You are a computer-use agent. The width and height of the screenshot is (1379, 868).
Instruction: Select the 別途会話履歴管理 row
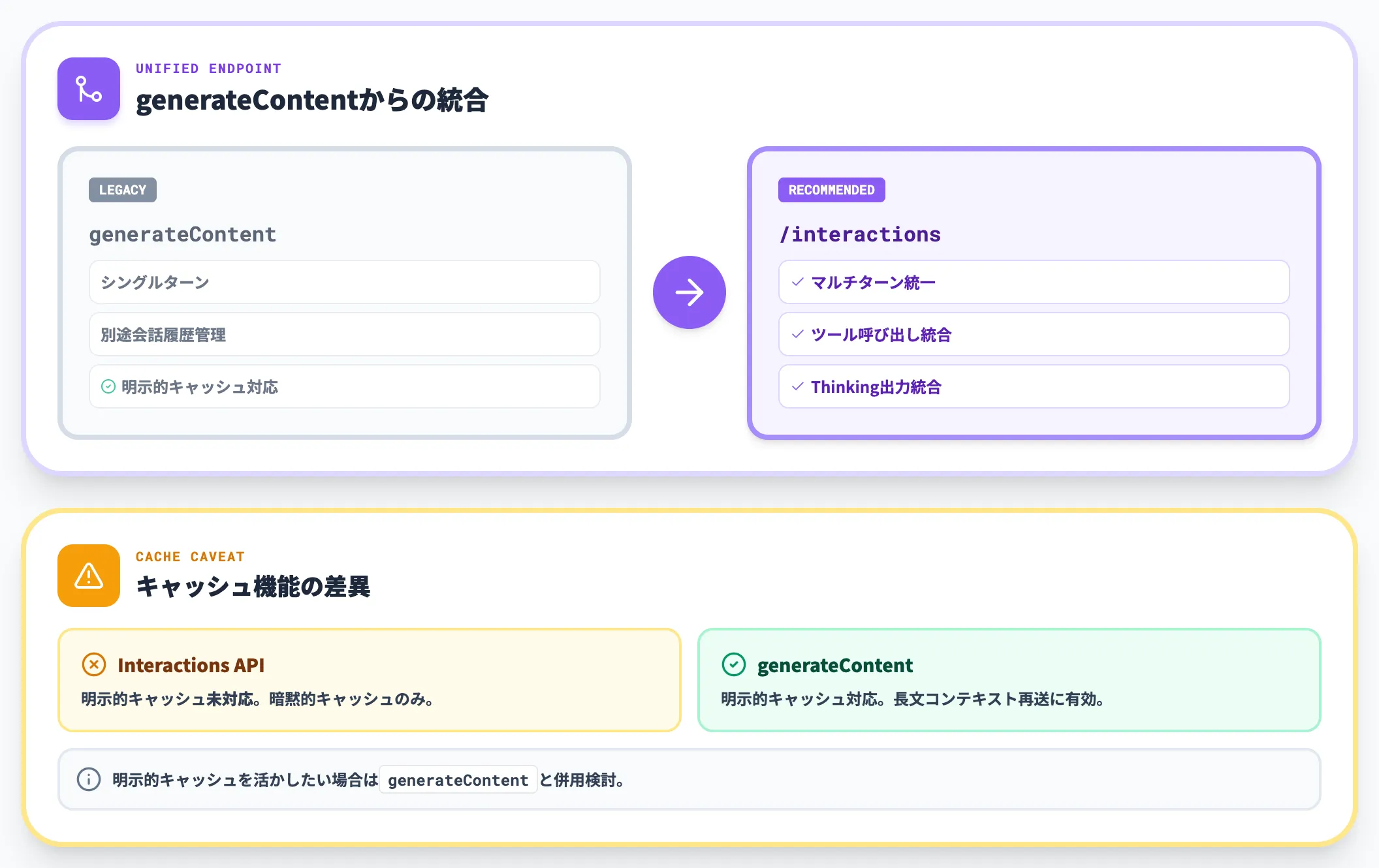pos(345,334)
